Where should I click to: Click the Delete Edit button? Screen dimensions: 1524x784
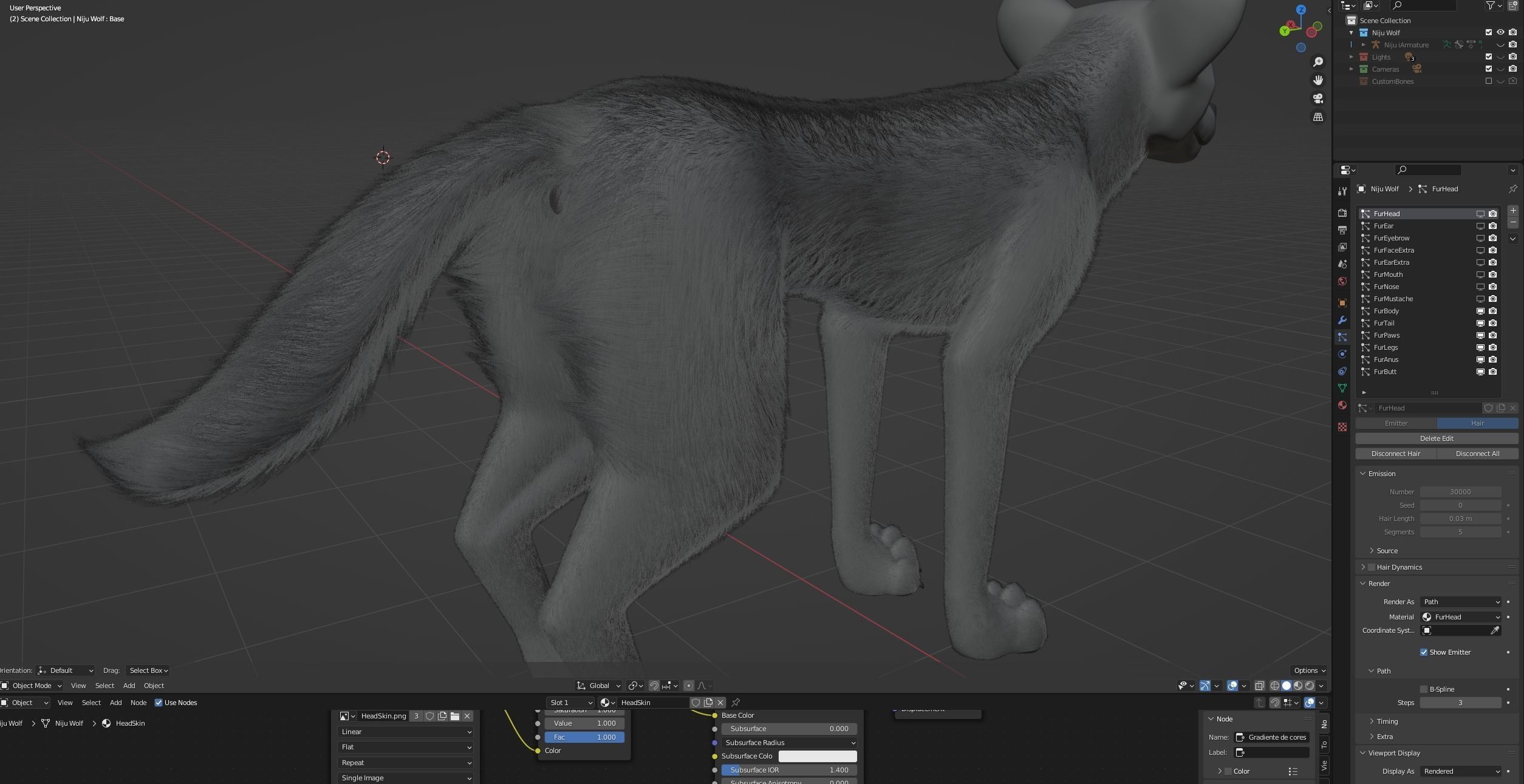click(x=1437, y=438)
